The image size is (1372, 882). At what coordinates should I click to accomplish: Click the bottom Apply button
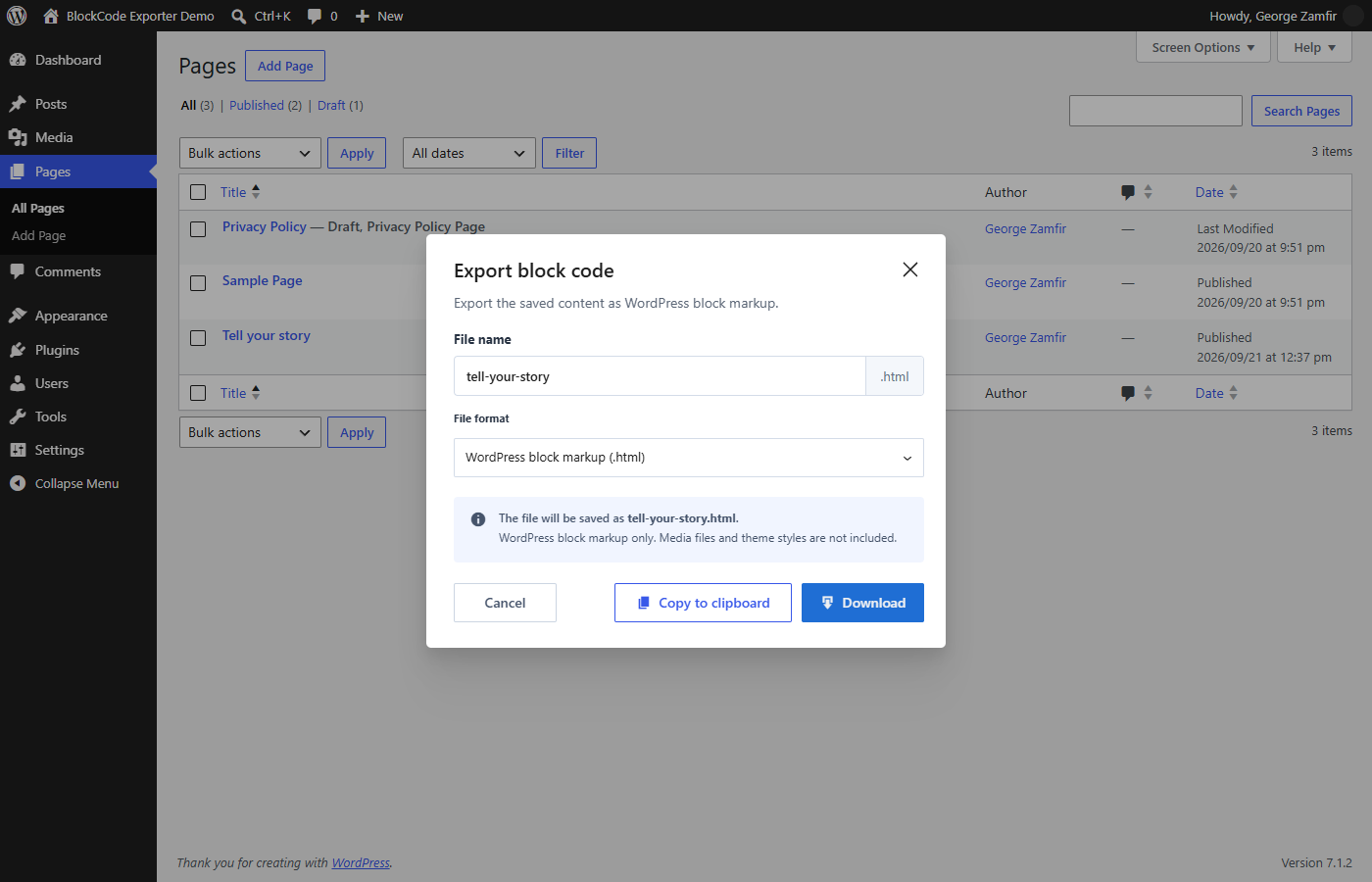[357, 432]
